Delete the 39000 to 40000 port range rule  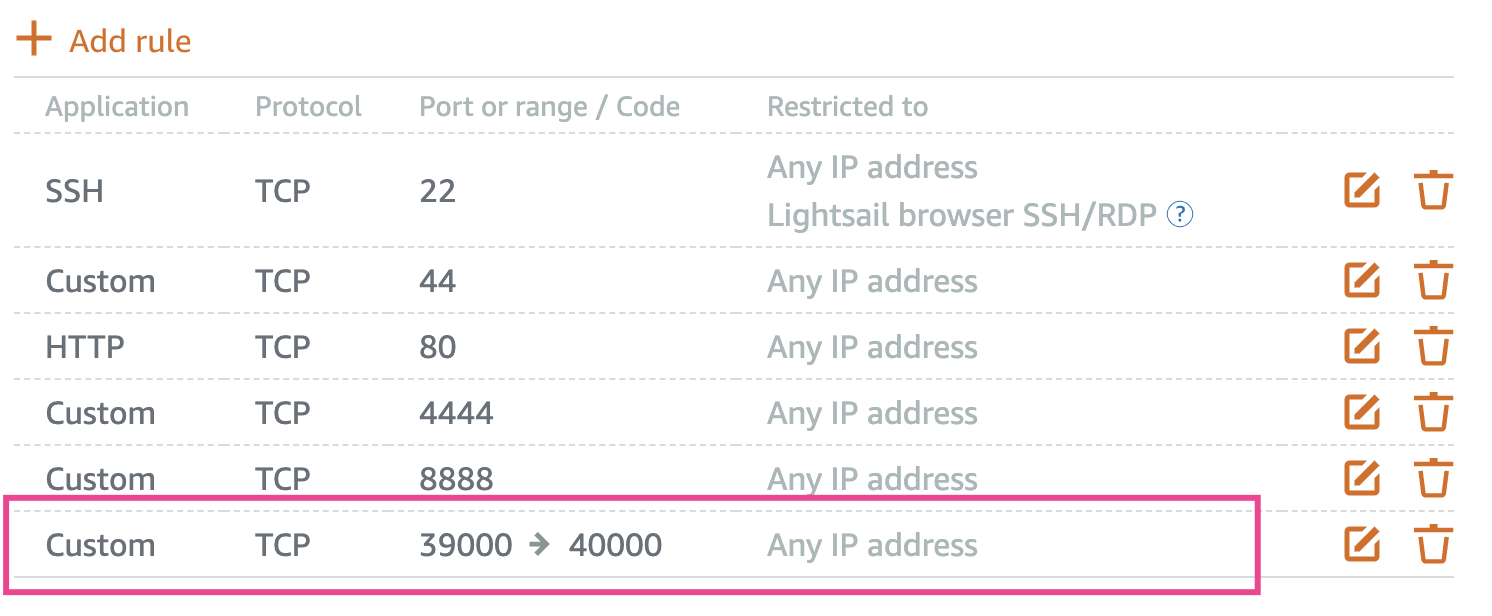[1432, 545]
